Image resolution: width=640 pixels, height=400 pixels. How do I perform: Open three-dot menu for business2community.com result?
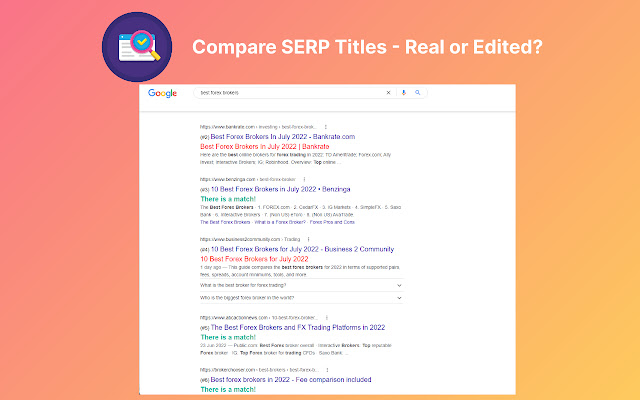click(308, 239)
